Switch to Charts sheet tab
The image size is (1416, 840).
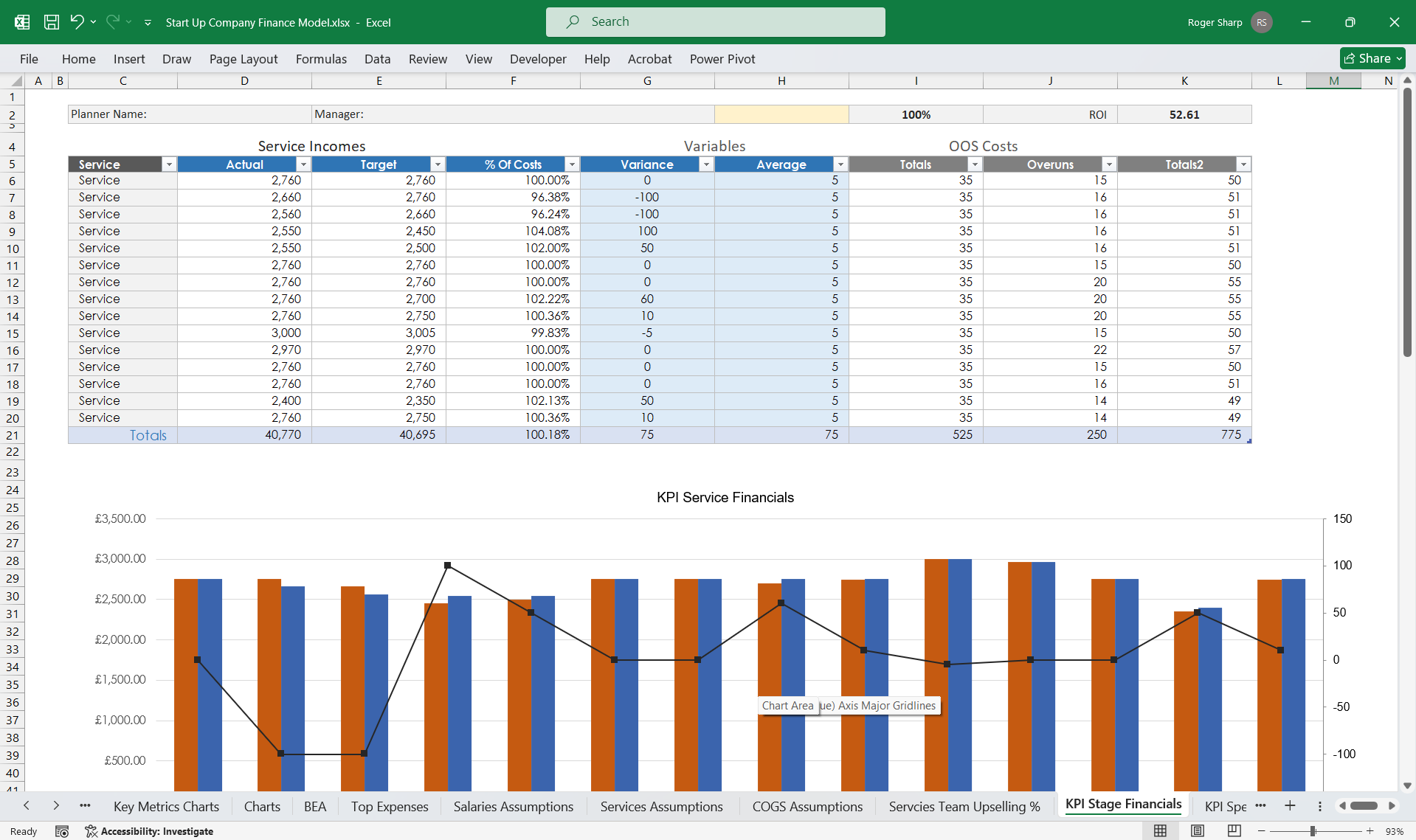click(x=262, y=807)
